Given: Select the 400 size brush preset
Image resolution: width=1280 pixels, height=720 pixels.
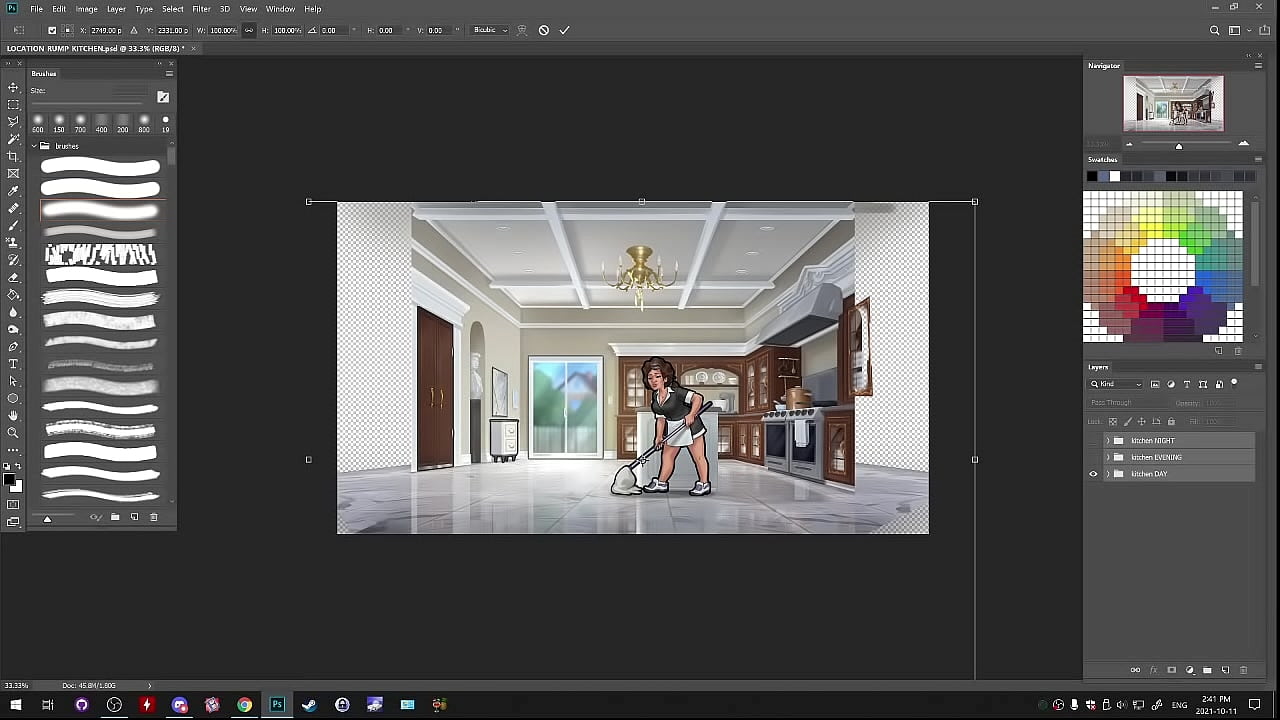Looking at the screenshot, I should (x=101, y=121).
